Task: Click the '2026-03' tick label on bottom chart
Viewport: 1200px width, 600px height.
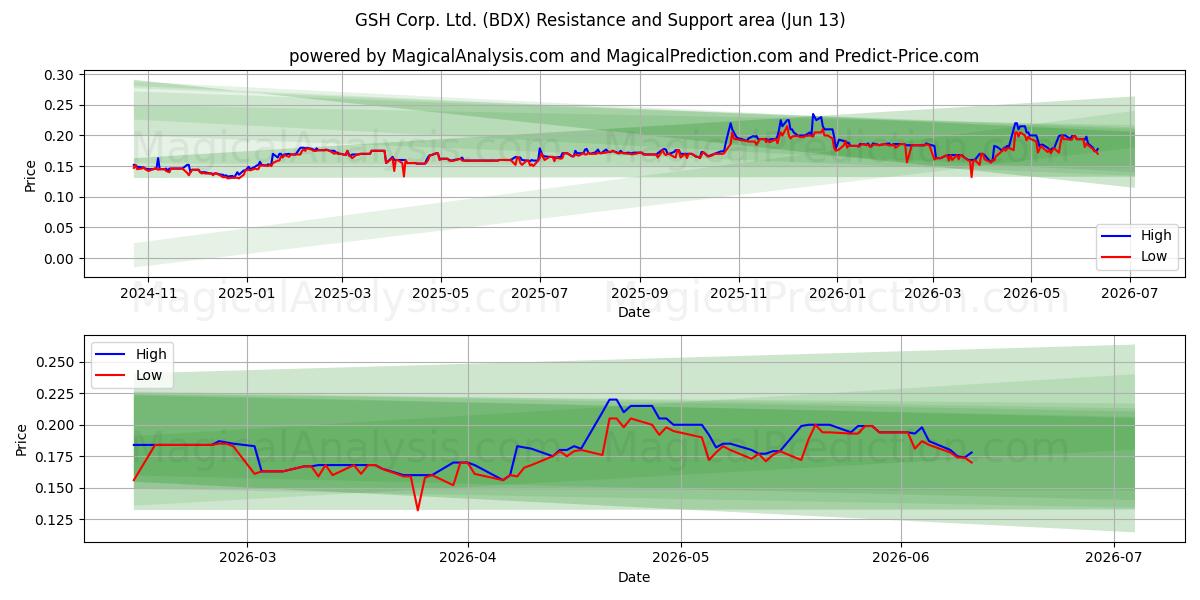Action: pyautogui.click(x=247, y=558)
